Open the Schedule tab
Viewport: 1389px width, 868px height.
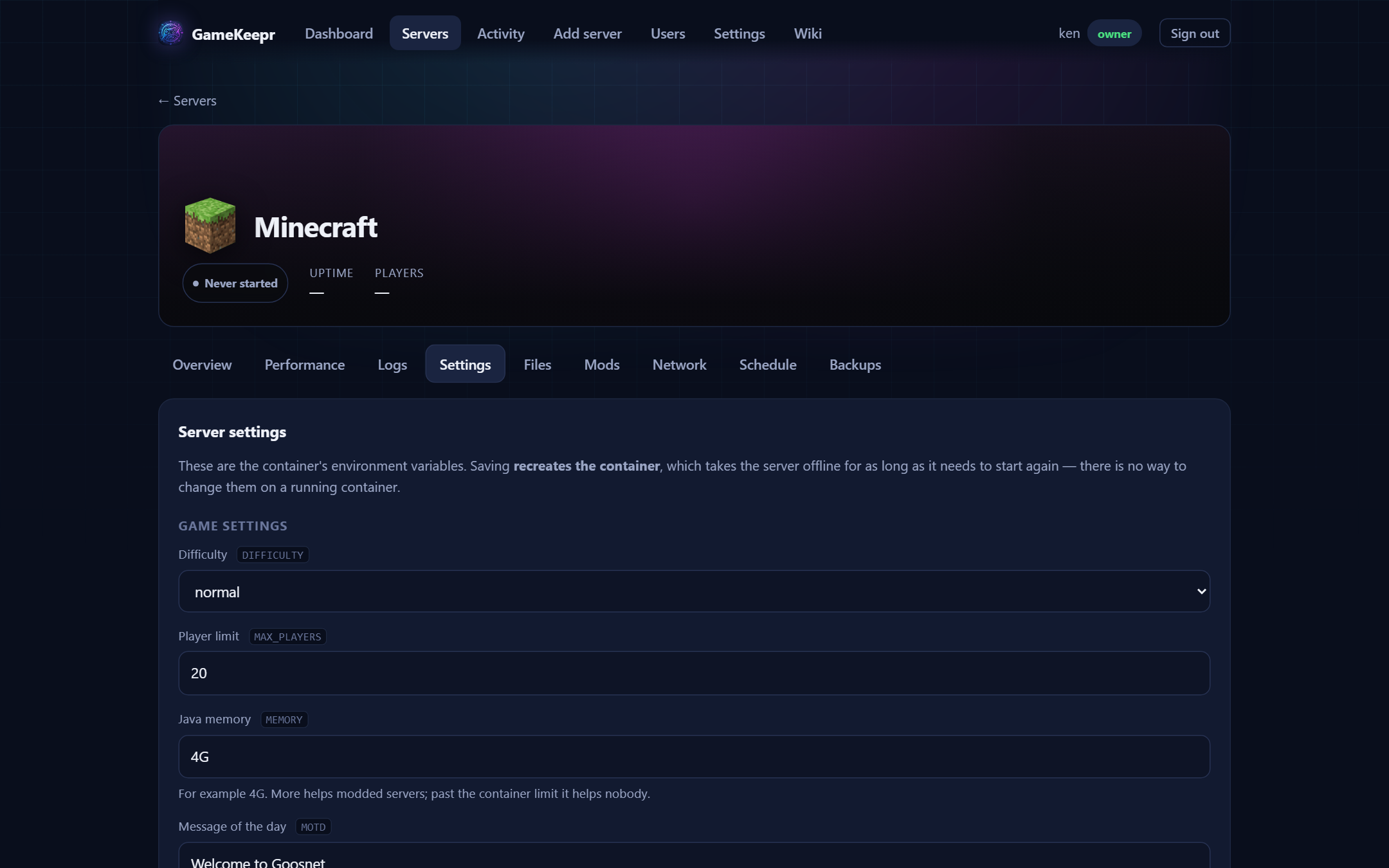[768, 365]
